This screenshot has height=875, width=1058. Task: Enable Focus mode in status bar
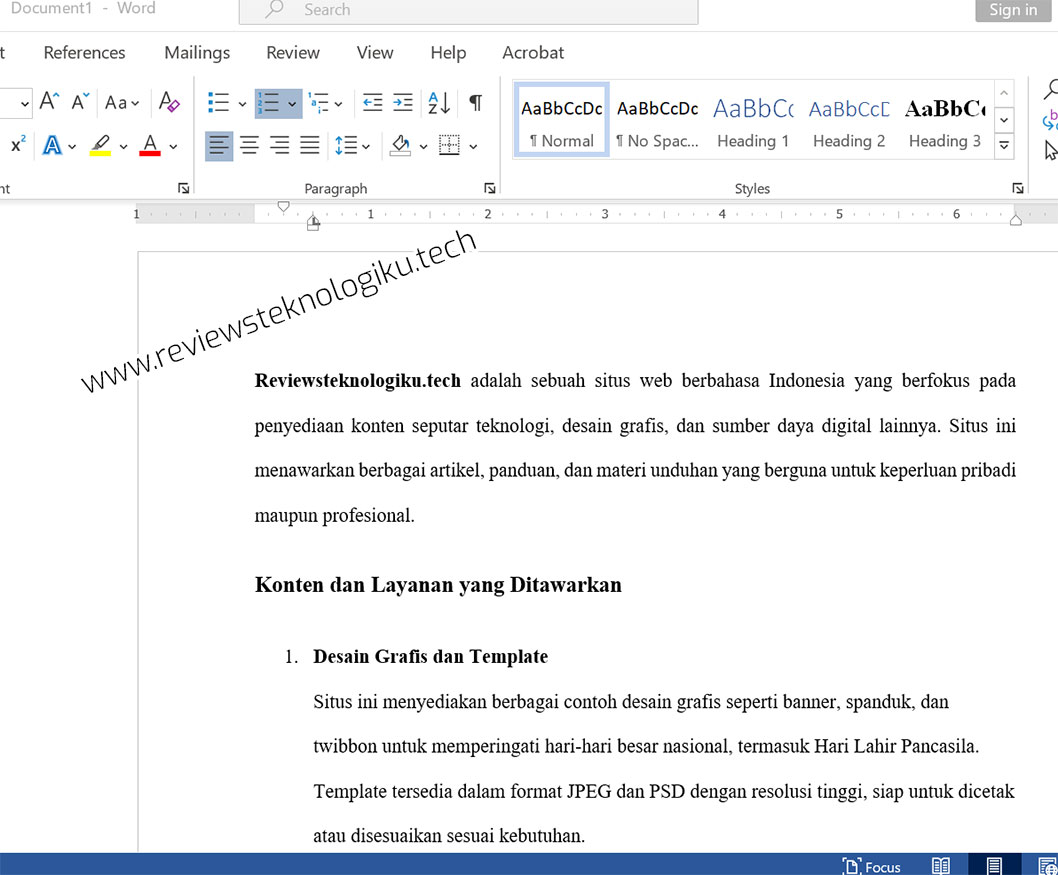click(x=871, y=866)
